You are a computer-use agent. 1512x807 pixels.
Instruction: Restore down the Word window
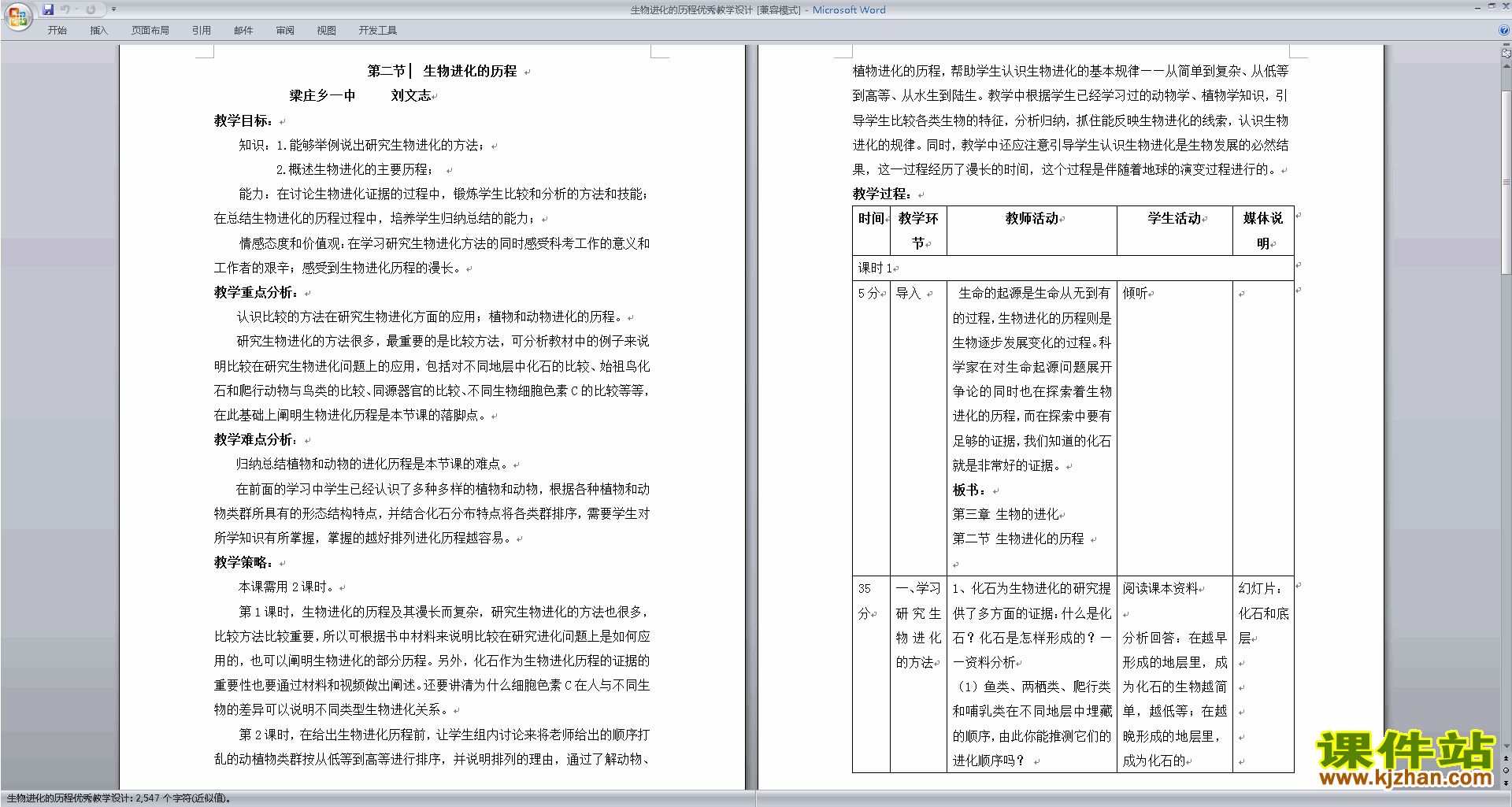1492,6
